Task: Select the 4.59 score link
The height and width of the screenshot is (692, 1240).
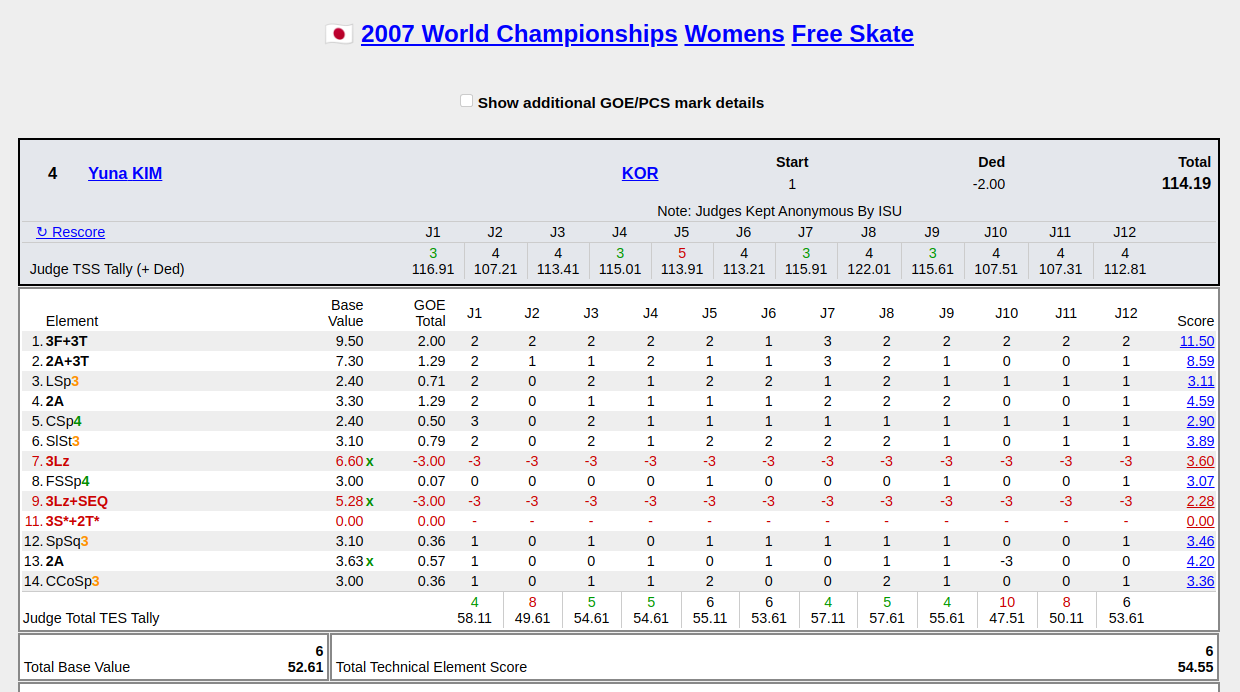Action: pyautogui.click(x=1200, y=401)
